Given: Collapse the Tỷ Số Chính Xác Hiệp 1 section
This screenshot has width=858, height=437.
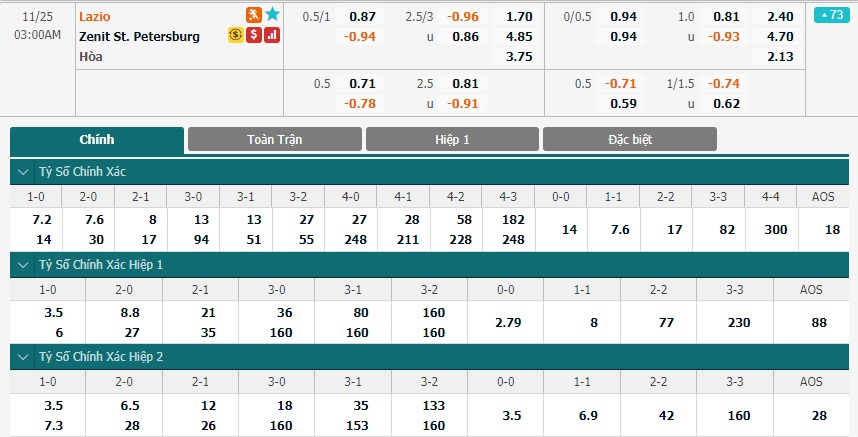Looking at the screenshot, I should (x=23, y=265).
